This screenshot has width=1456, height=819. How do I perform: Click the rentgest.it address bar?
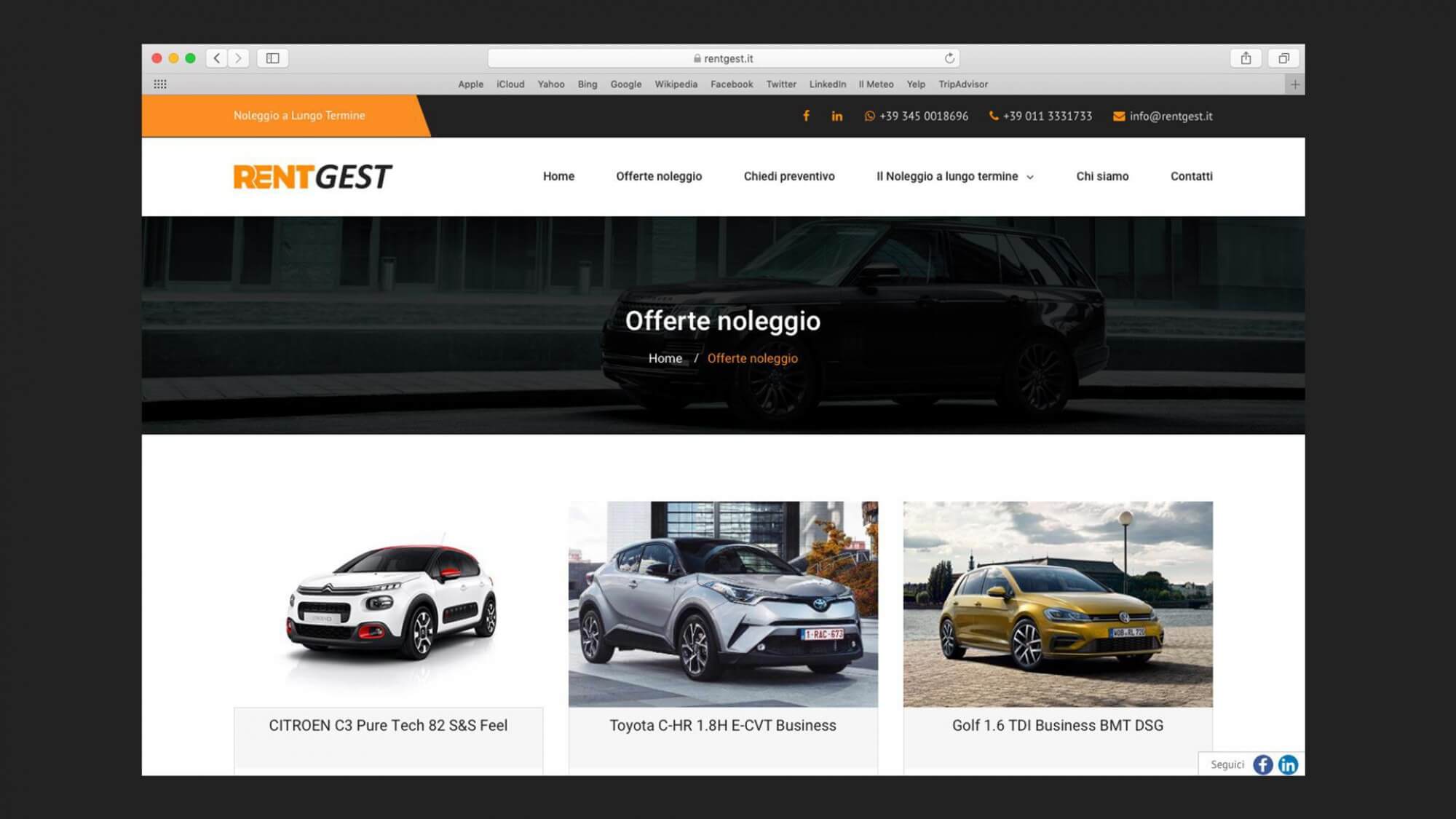[724, 58]
